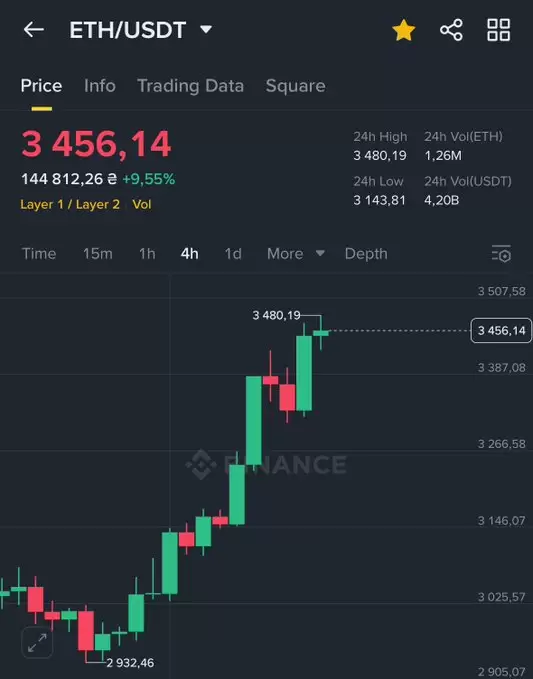Viewport: 533px width, 679px height.
Task: Open the Square tab
Action: [296, 86]
